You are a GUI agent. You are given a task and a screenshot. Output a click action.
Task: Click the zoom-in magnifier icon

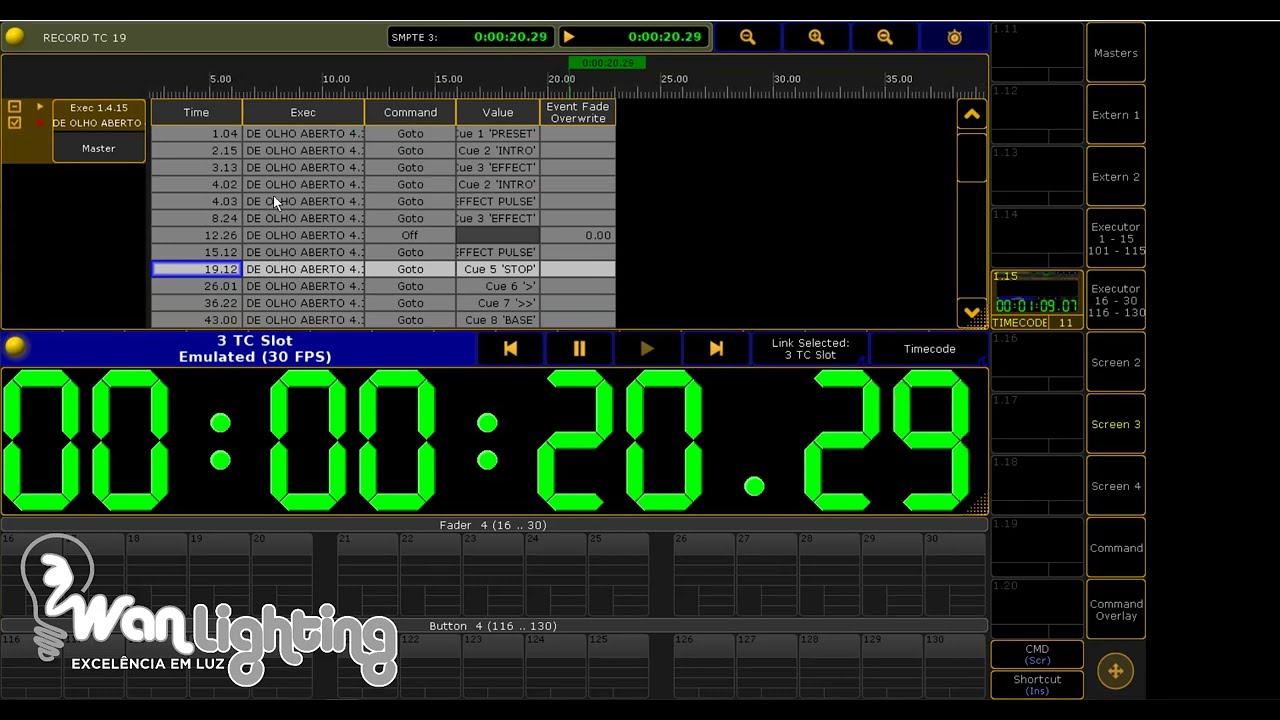pyautogui.click(x=816, y=37)
